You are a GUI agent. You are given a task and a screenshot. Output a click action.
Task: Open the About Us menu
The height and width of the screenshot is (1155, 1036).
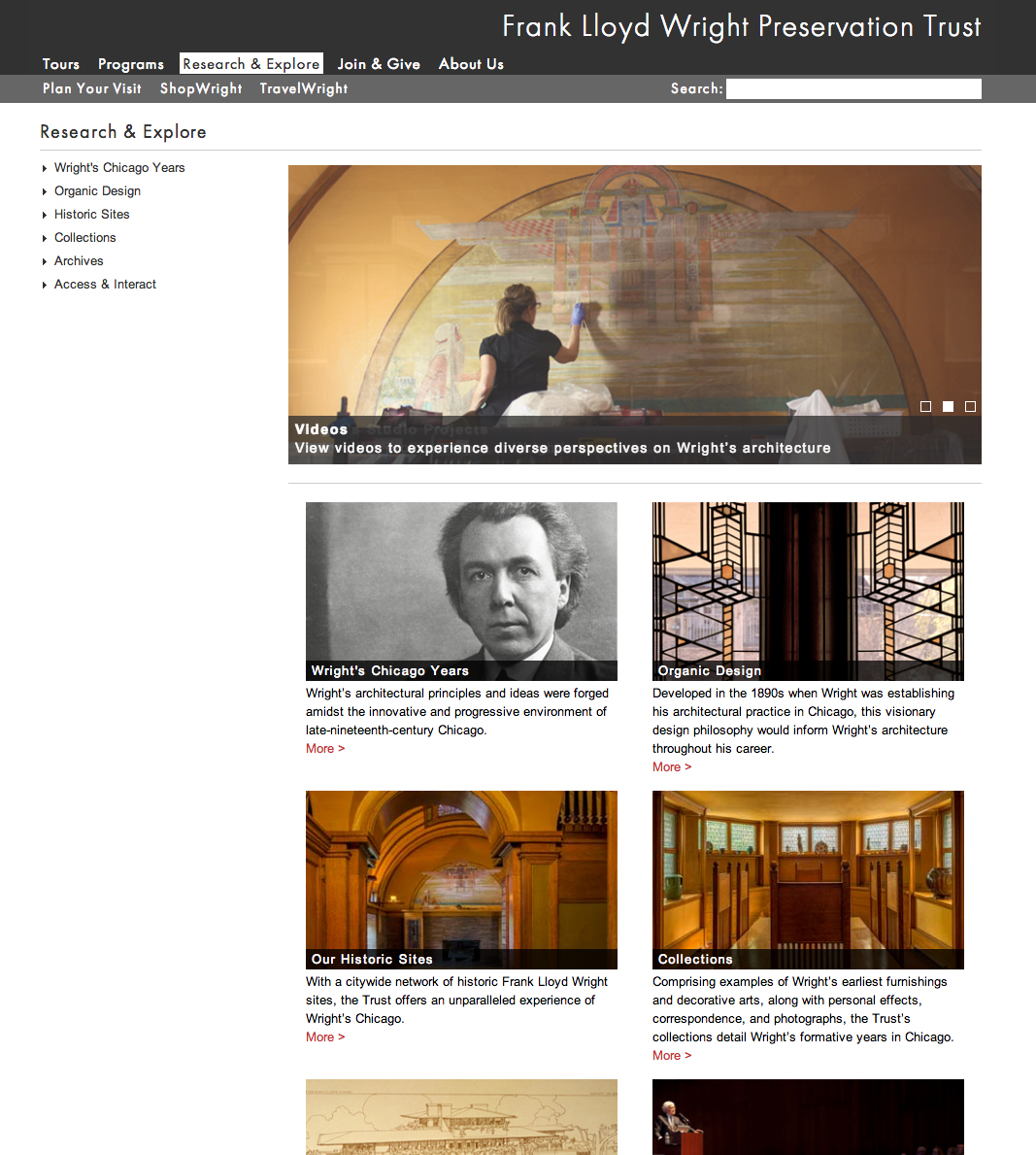471,64
